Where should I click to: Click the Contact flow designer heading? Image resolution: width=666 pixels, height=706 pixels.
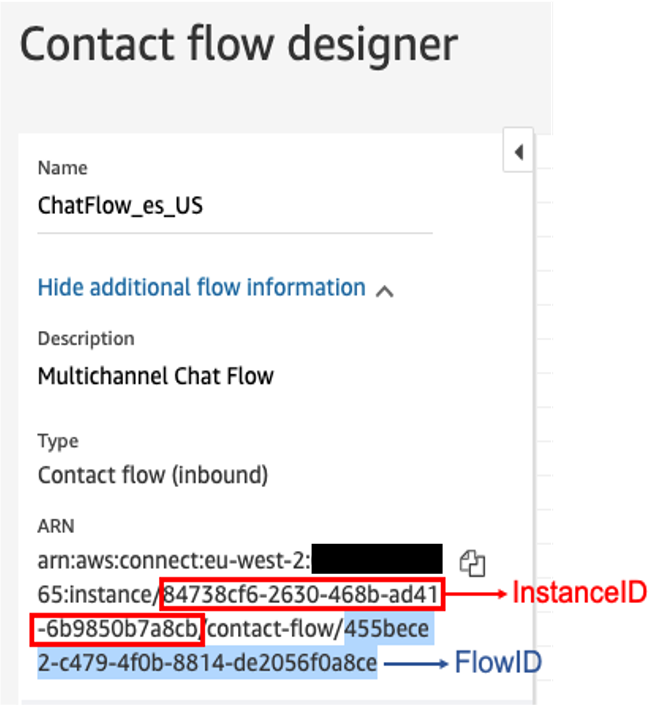[239, 45]
